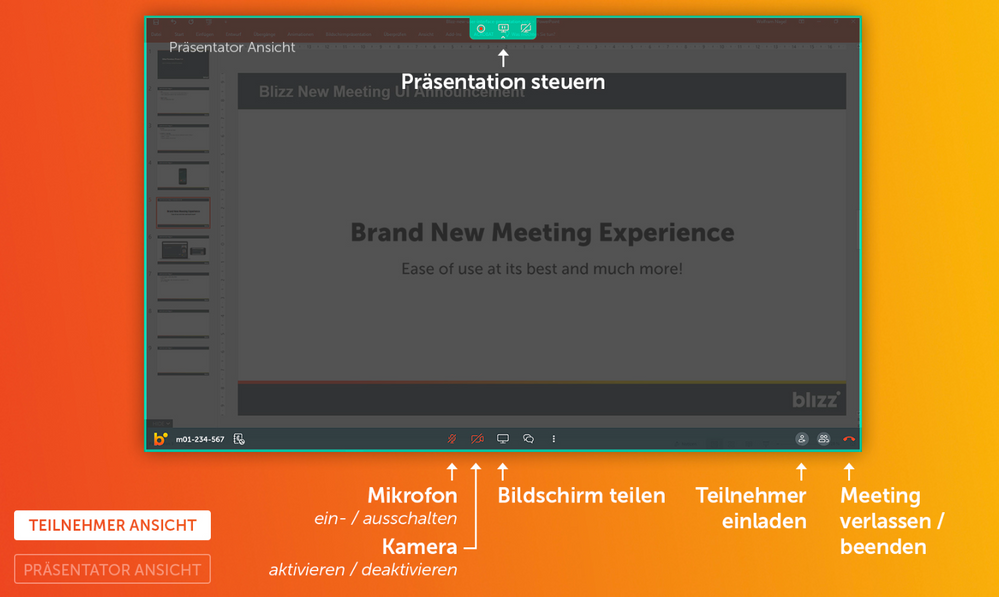The width and height of the screenshot is (999, 597).
Task: Open the Animationen ribbon tab
Action: point(300,34)
